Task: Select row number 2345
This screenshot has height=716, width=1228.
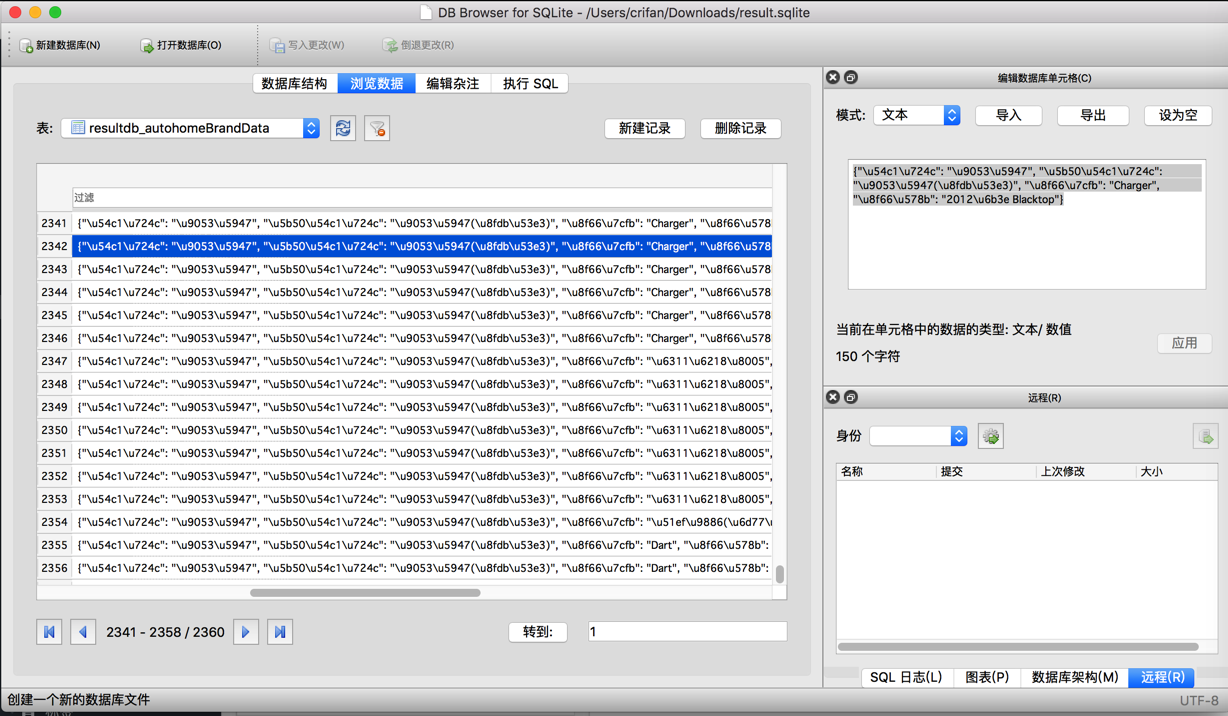Action: coord(54,315)
